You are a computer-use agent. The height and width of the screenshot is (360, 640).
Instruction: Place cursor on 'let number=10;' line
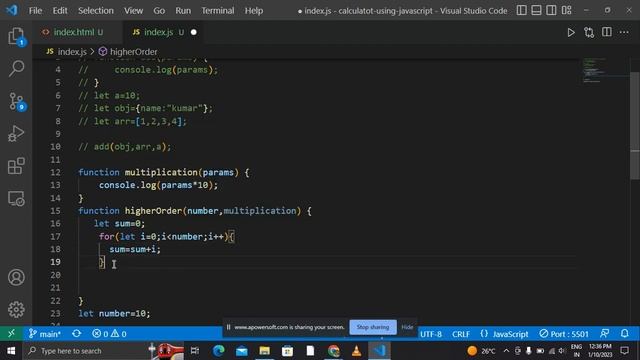[114, 313]
